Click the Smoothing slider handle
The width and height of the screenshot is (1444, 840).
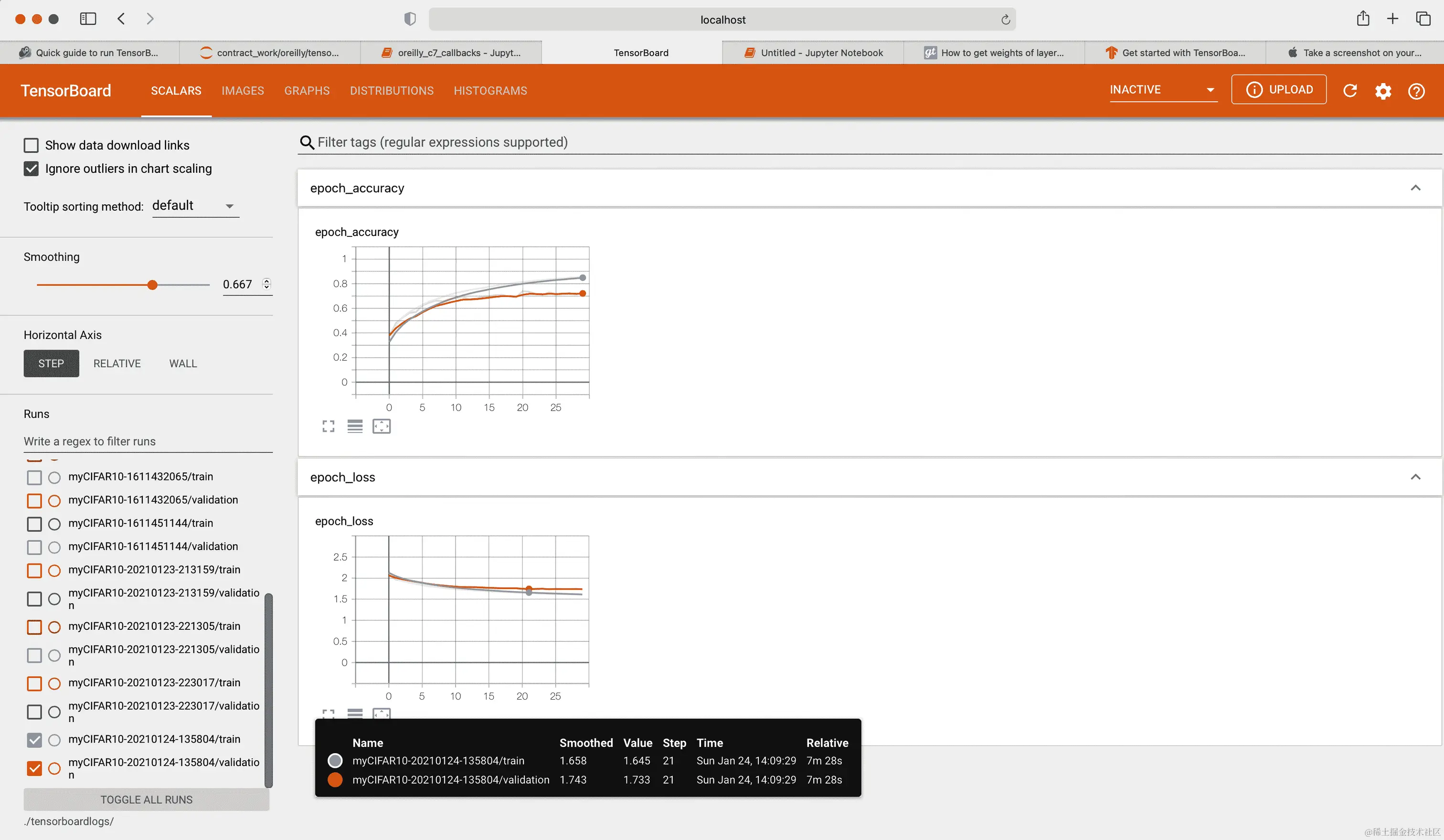[152, 285]
